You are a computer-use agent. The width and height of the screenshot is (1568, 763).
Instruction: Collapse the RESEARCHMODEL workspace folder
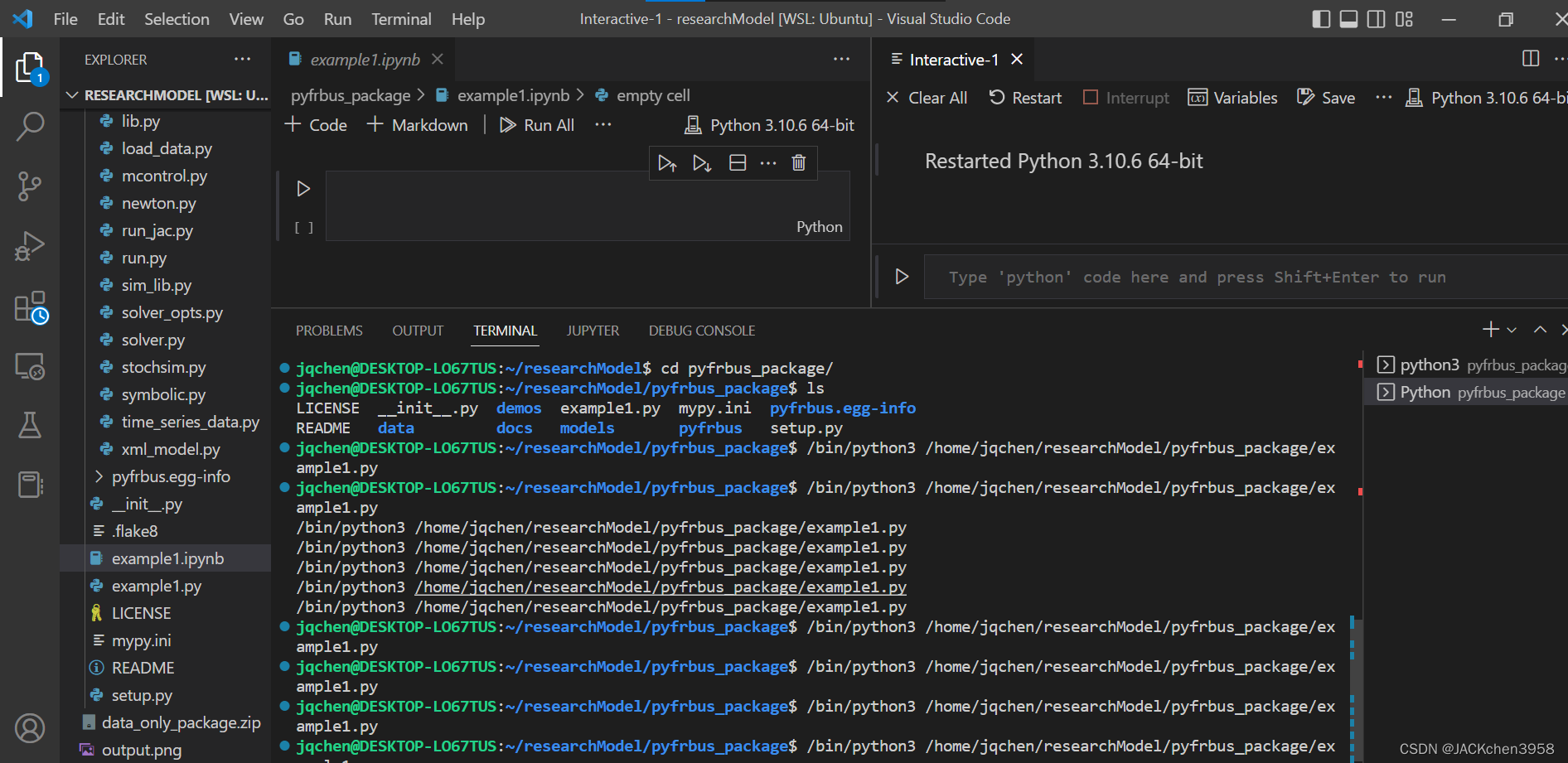pyautogui.click(x=73, y=95)
